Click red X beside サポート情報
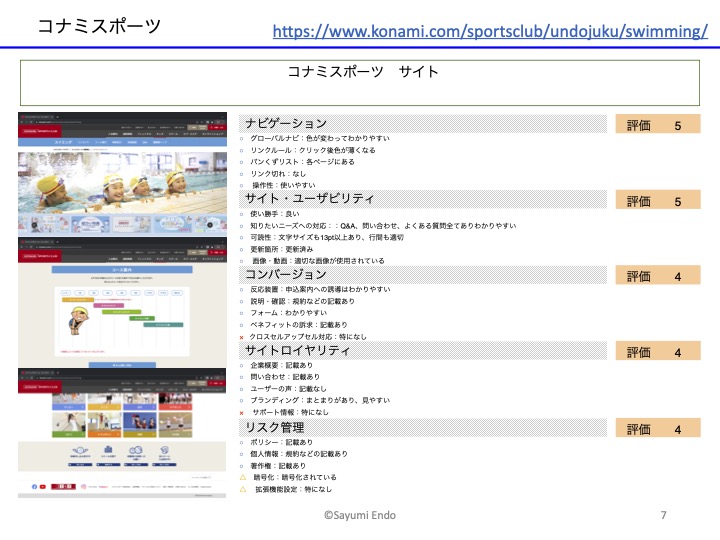 click(242, 412)
